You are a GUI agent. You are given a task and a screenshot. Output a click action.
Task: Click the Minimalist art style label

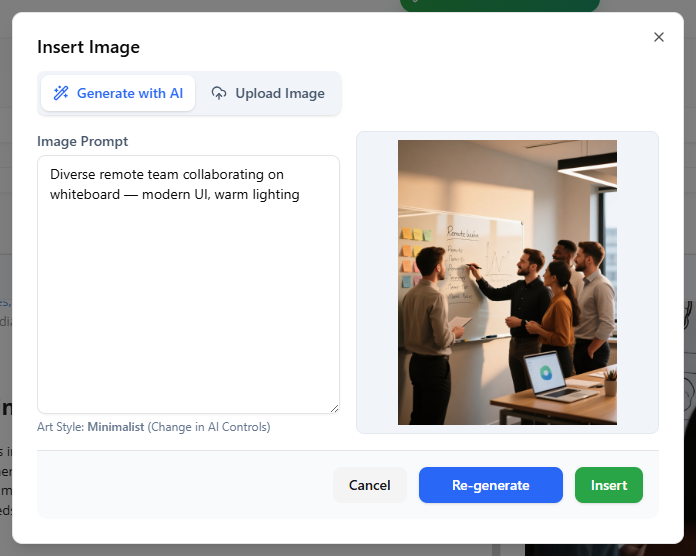115,427
